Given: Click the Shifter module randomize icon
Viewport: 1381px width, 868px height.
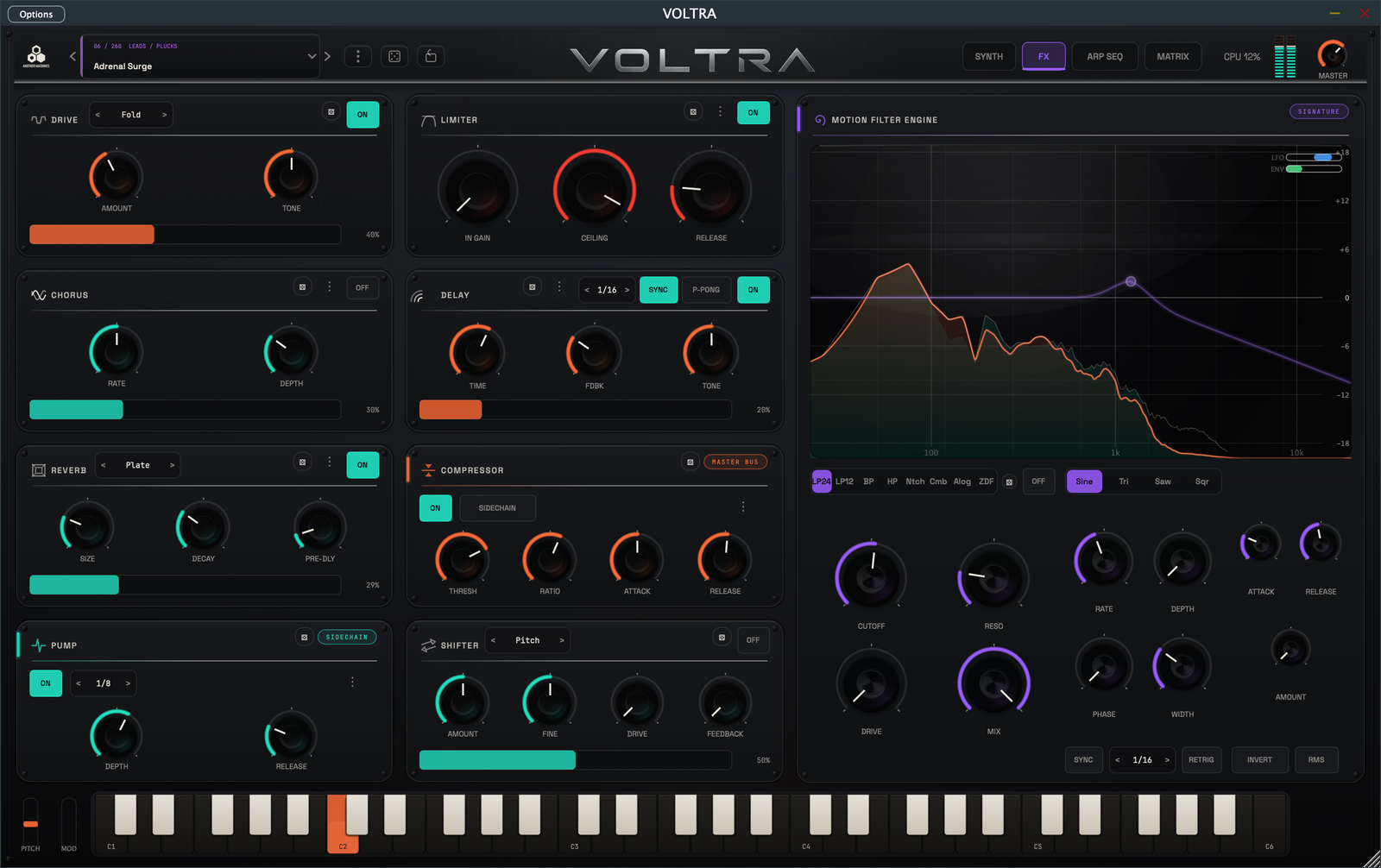Looking at the screenshot, I should (722, 638).
